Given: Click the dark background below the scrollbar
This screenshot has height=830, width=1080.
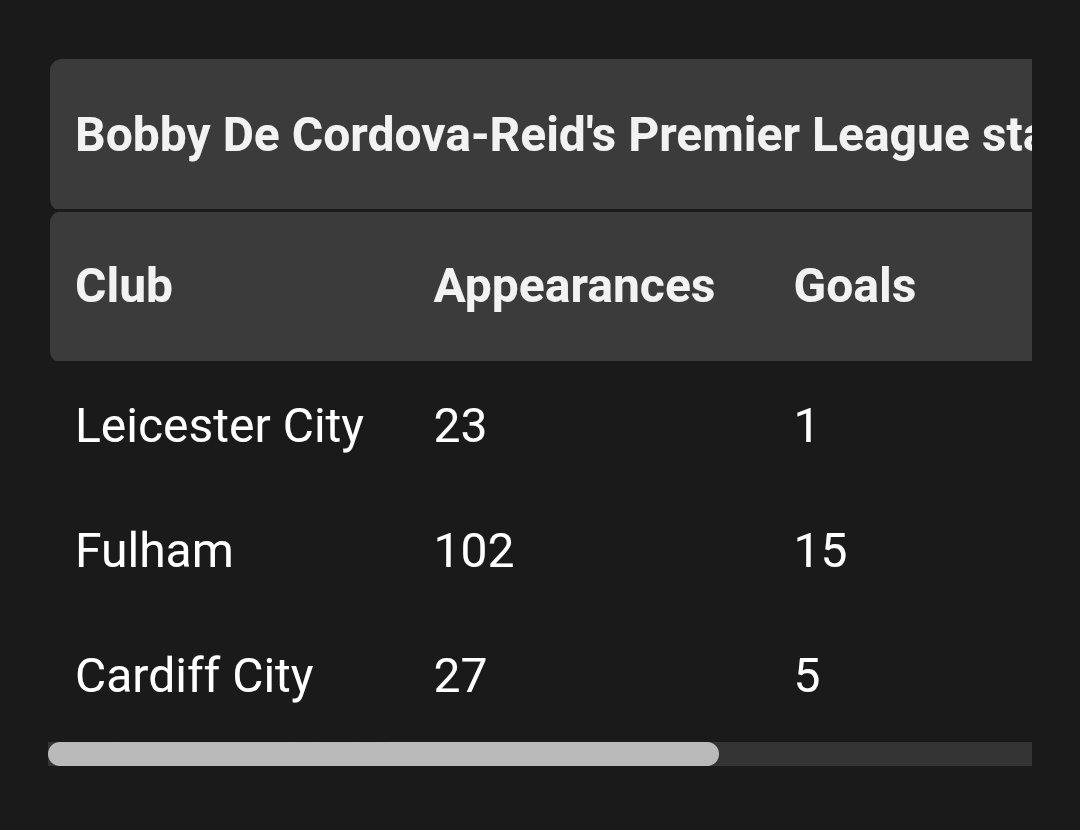Looking at the screenshot, I should (540, 800).
